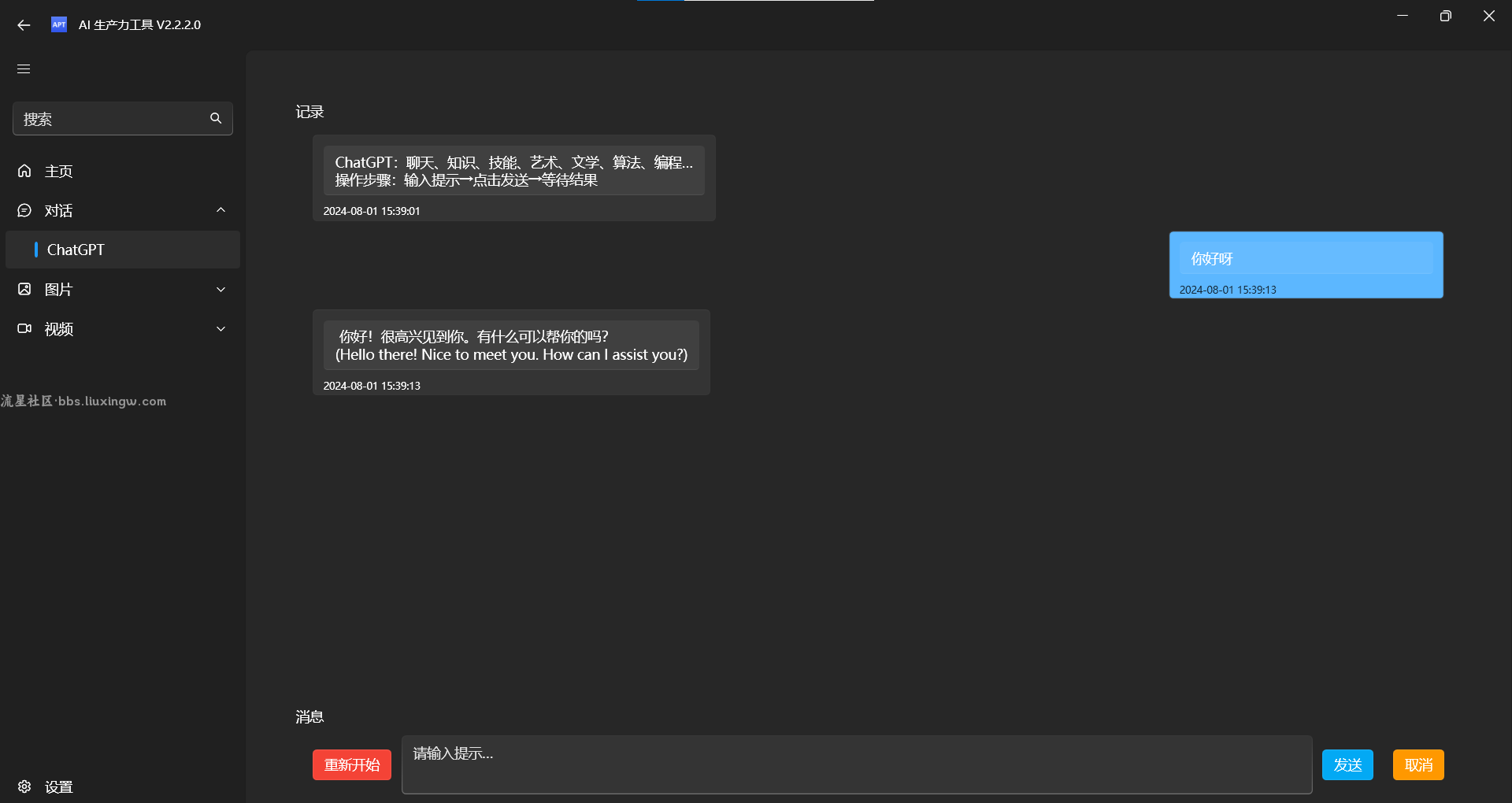This screenshot has width=1512, height=803.
Task: Expand the 视频 section chevron
Action: tap(220, 328)
